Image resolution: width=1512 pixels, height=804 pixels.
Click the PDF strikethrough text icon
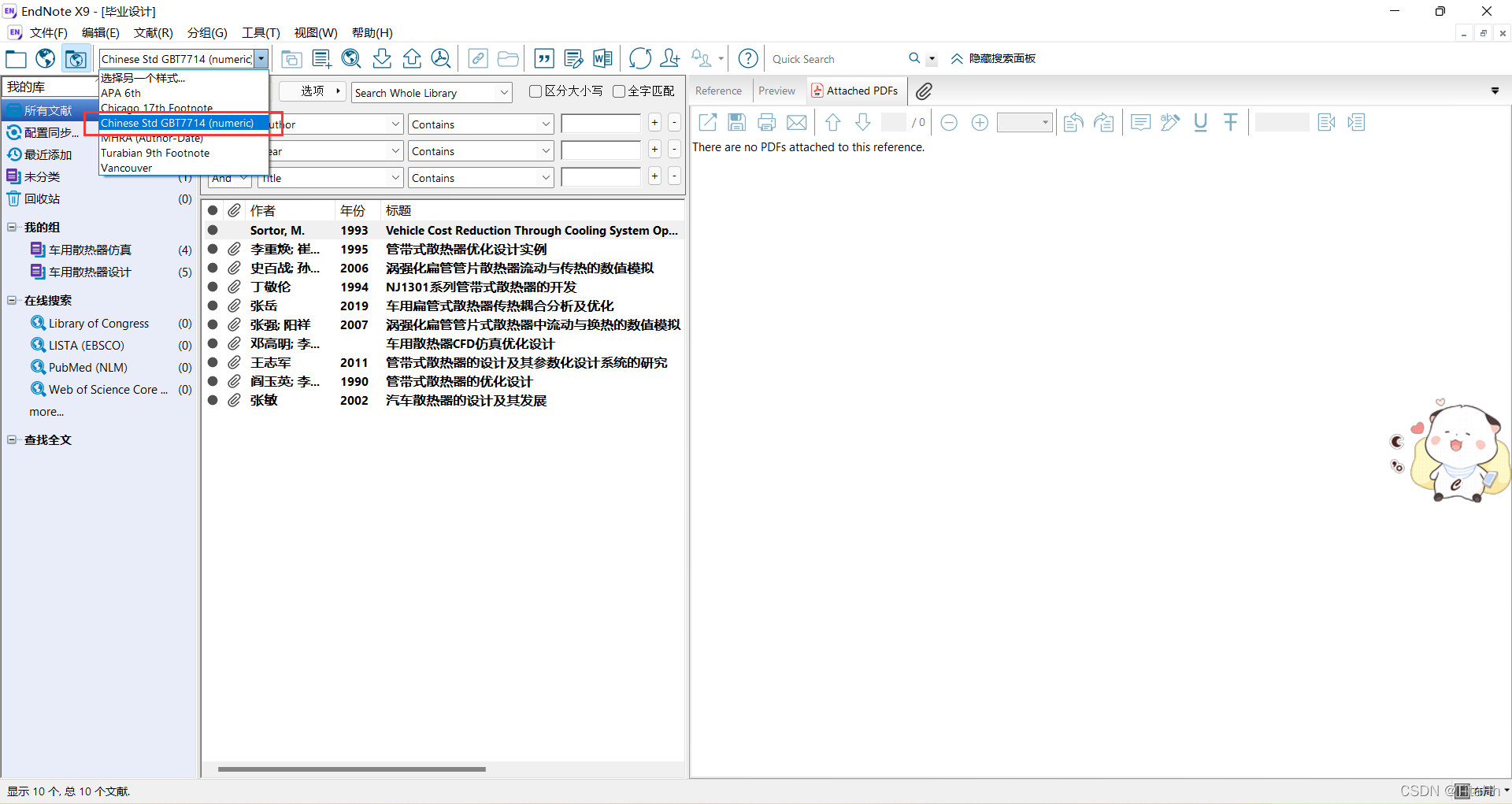[1230, 122]
